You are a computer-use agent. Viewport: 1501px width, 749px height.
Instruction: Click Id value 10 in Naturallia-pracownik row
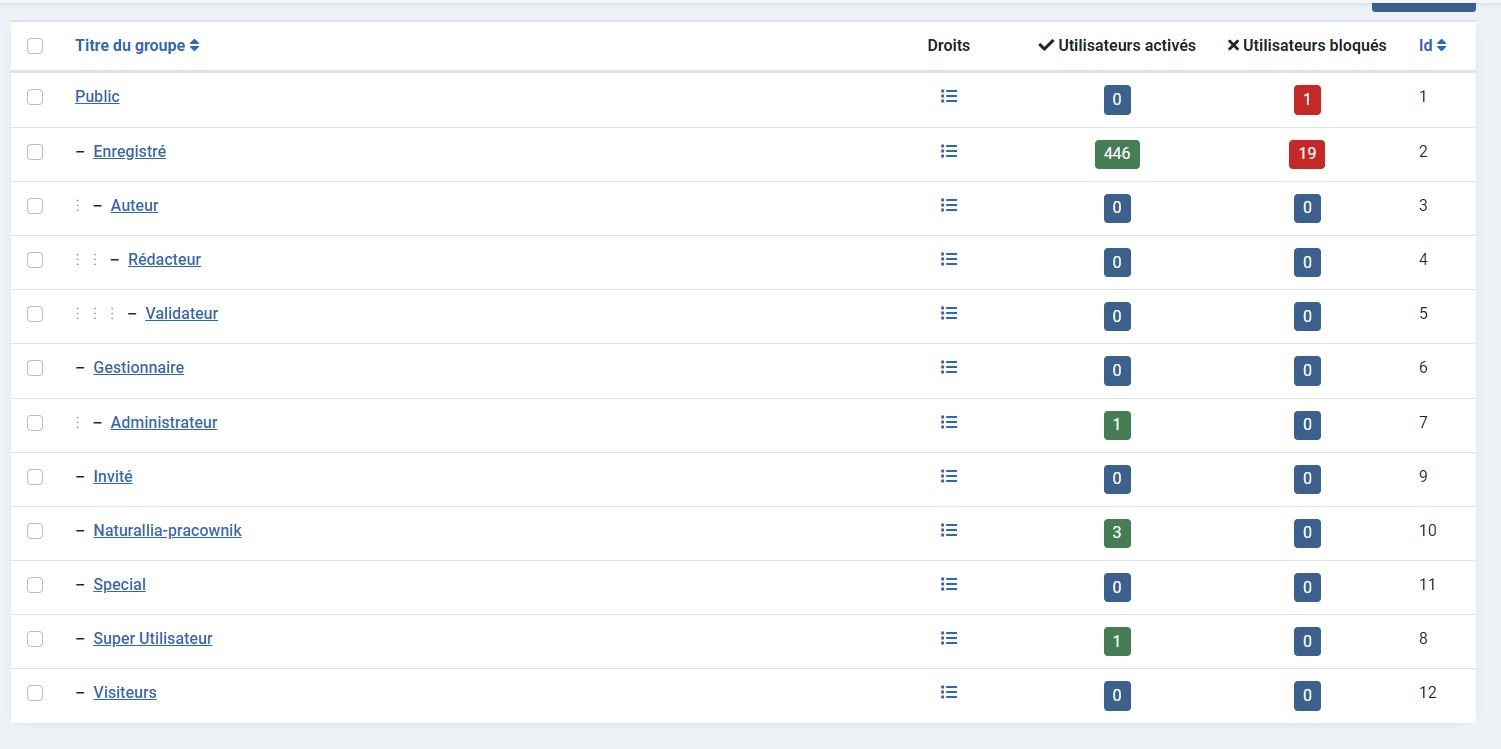point(1427,530)
